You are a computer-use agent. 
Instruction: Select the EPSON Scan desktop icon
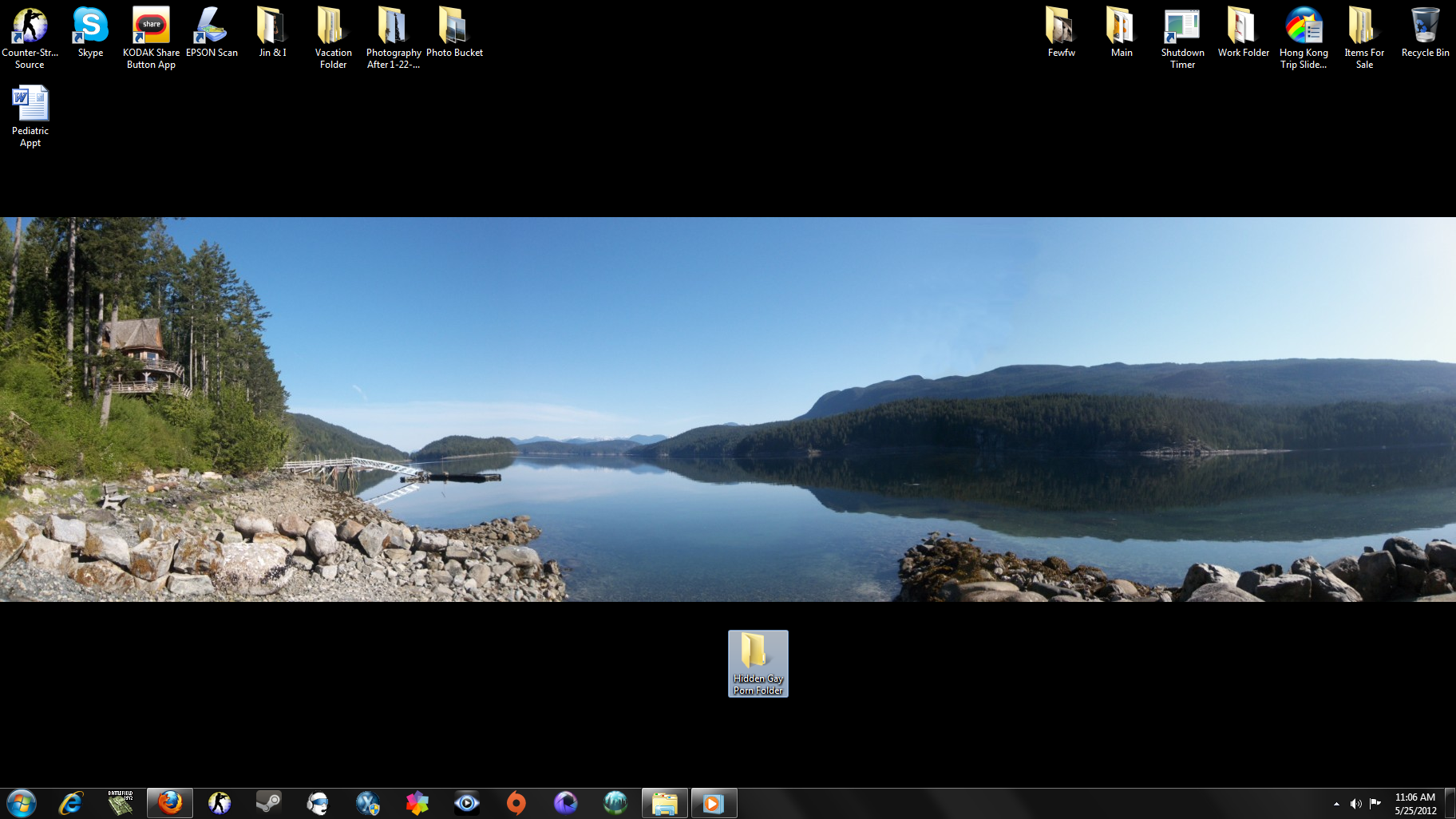click(212, 33)
